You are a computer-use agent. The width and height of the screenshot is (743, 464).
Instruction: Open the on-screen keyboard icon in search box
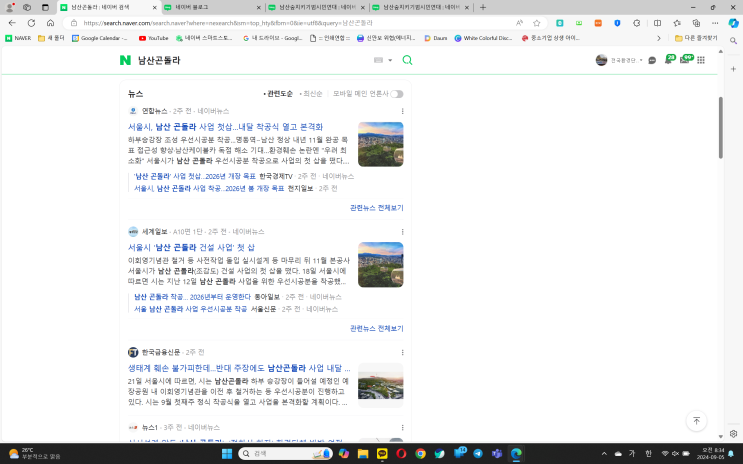point(378,60)
